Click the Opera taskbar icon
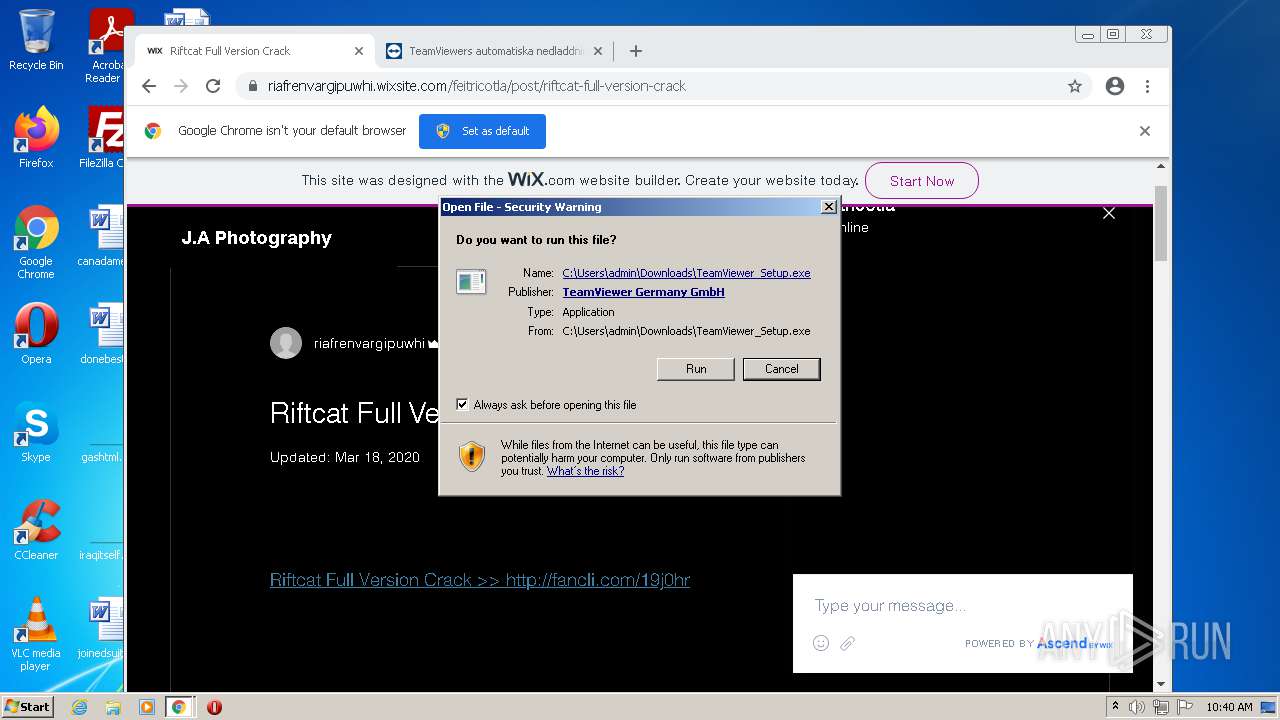Viewport: 1280px width, 720px height. pos(214,707)
